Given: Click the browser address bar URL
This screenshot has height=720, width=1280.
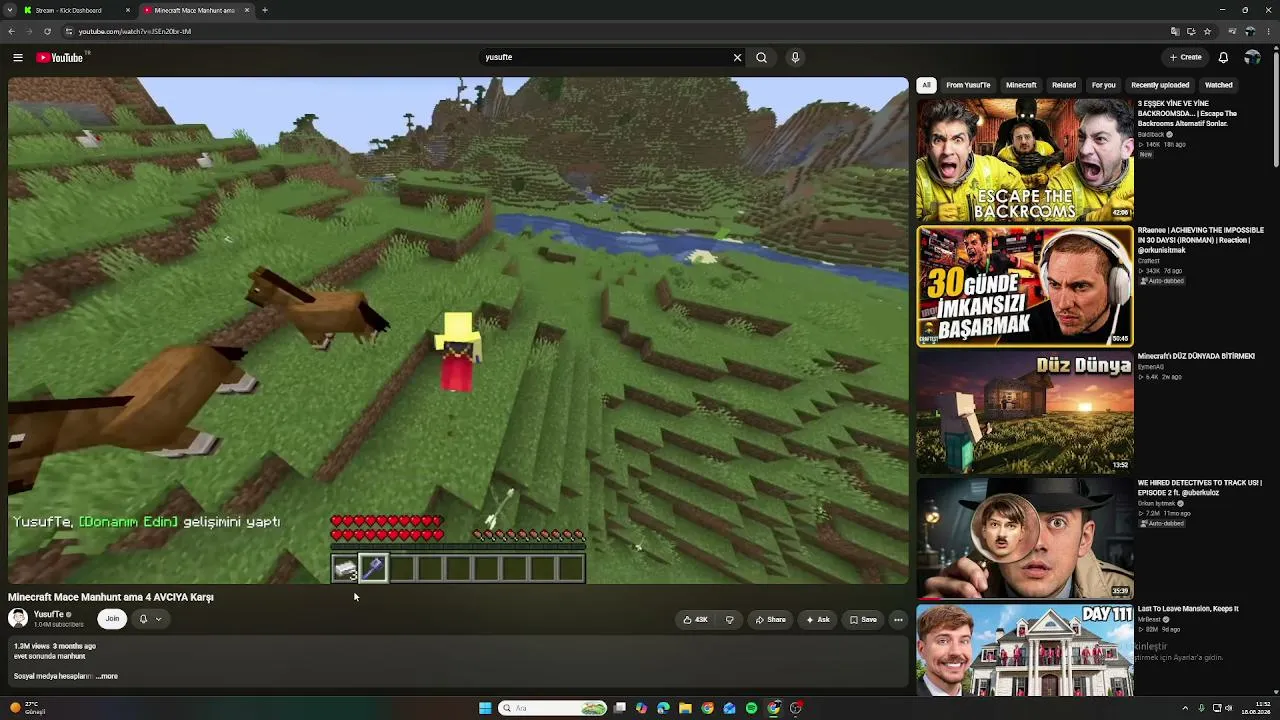Looking at the screenshot, I should click(x=135, y=31).
